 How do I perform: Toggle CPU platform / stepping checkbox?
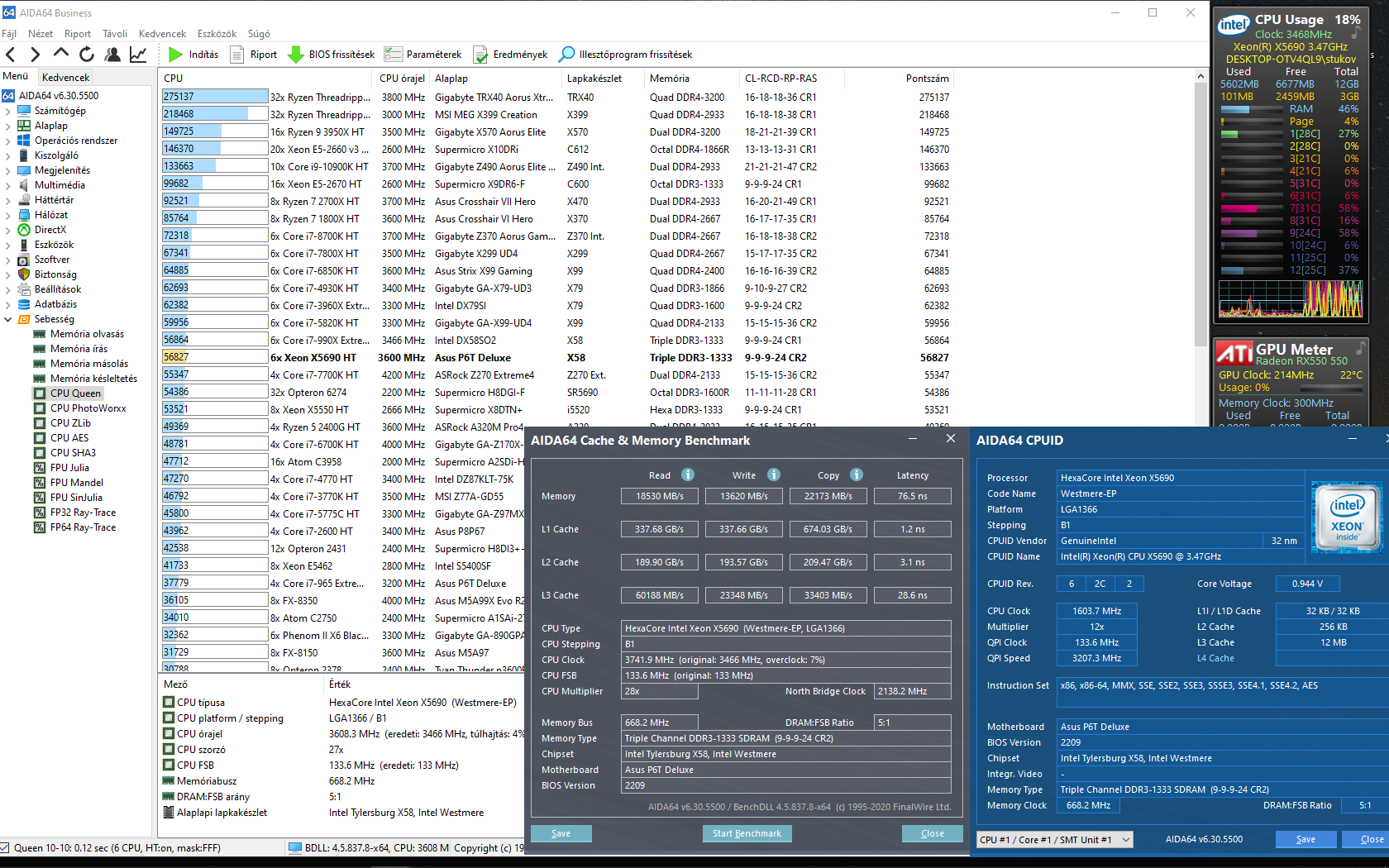click(169, 718)
